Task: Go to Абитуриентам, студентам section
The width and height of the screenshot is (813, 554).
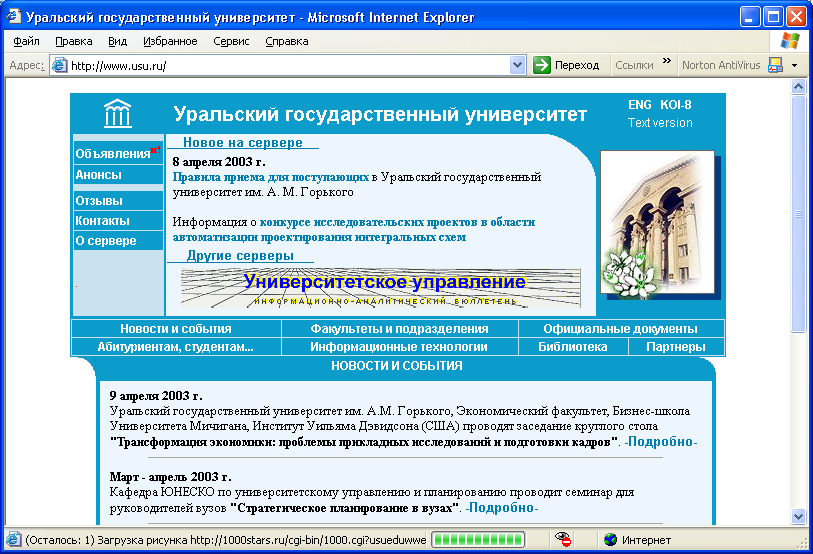Action: click(176, 347)
